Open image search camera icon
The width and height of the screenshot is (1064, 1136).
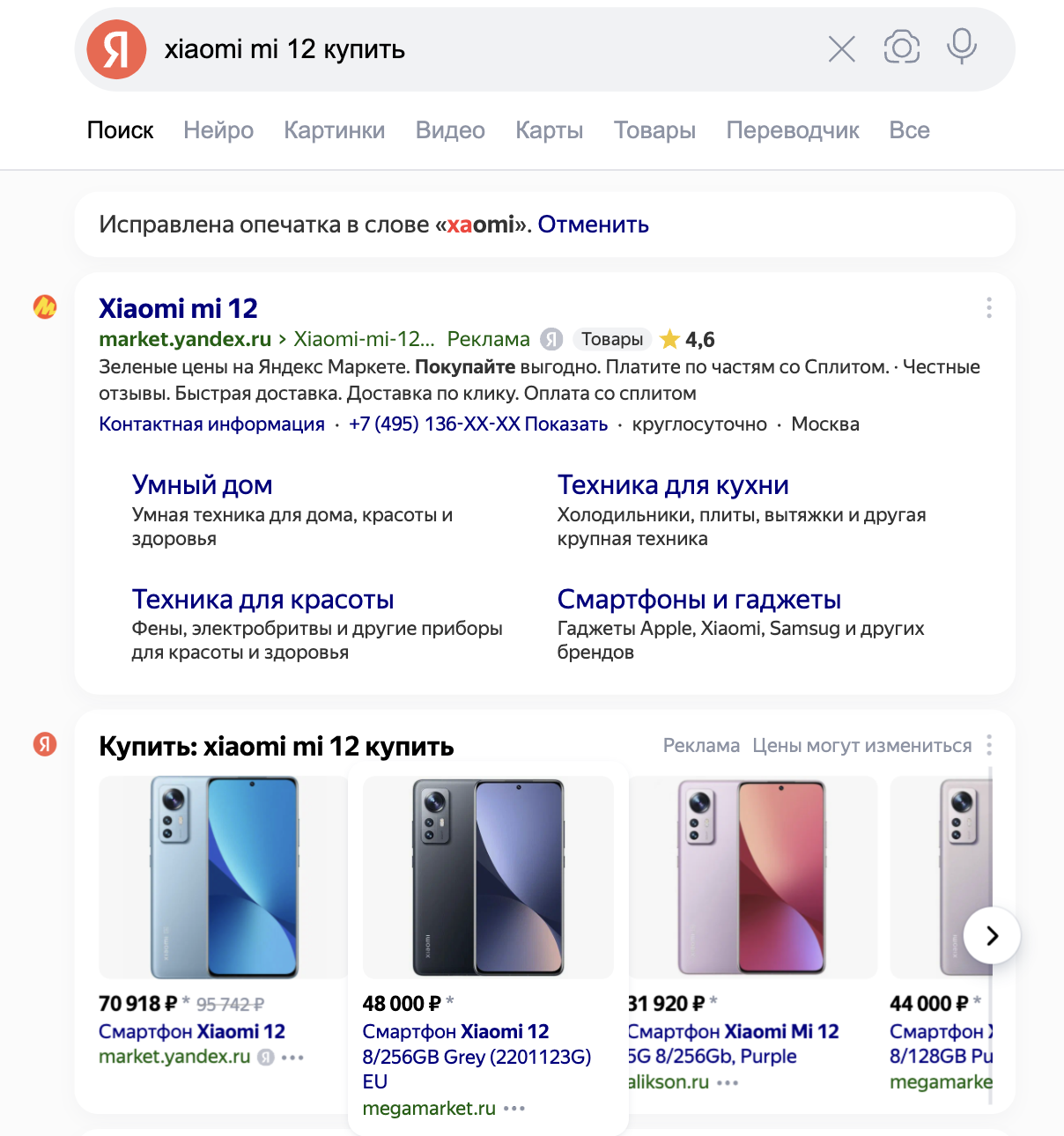(901, 48)
